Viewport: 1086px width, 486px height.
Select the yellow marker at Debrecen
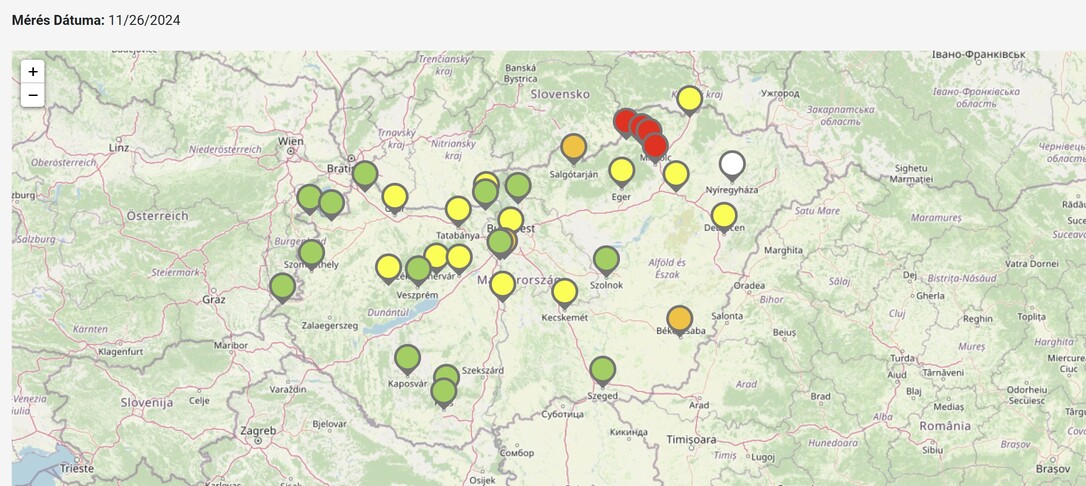click(x=724, y=219)
